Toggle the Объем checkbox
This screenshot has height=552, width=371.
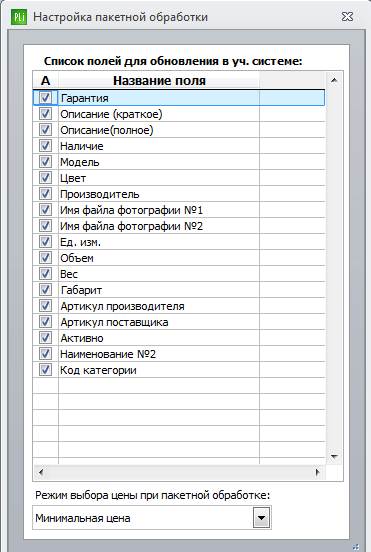[45, 258]
